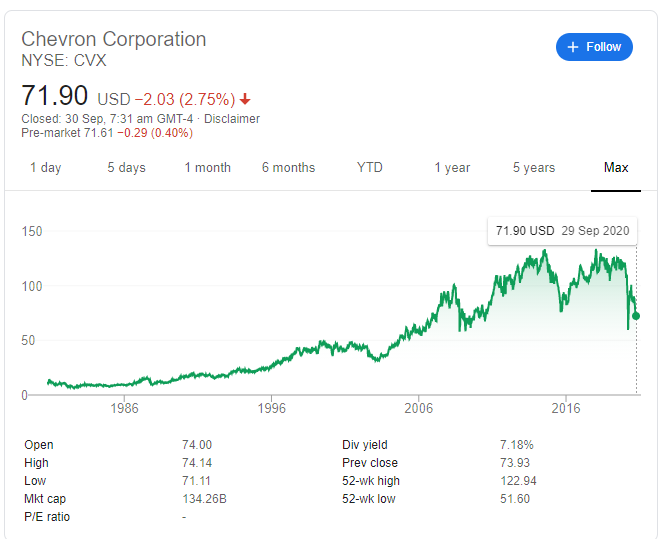Select the 5 days range tab

126,167
